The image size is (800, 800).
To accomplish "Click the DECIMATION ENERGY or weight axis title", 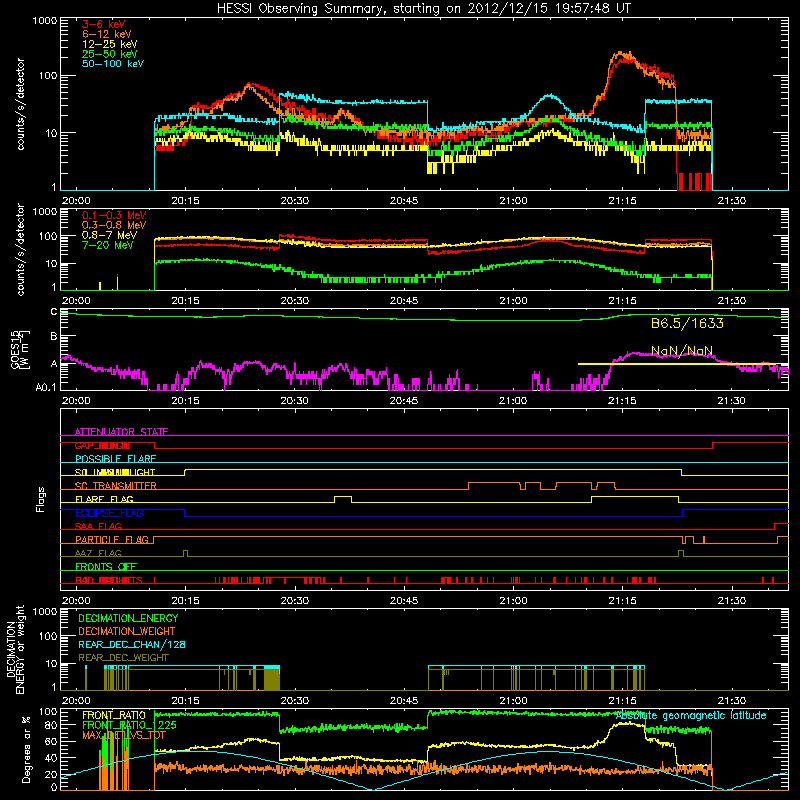I will [15, 649].
